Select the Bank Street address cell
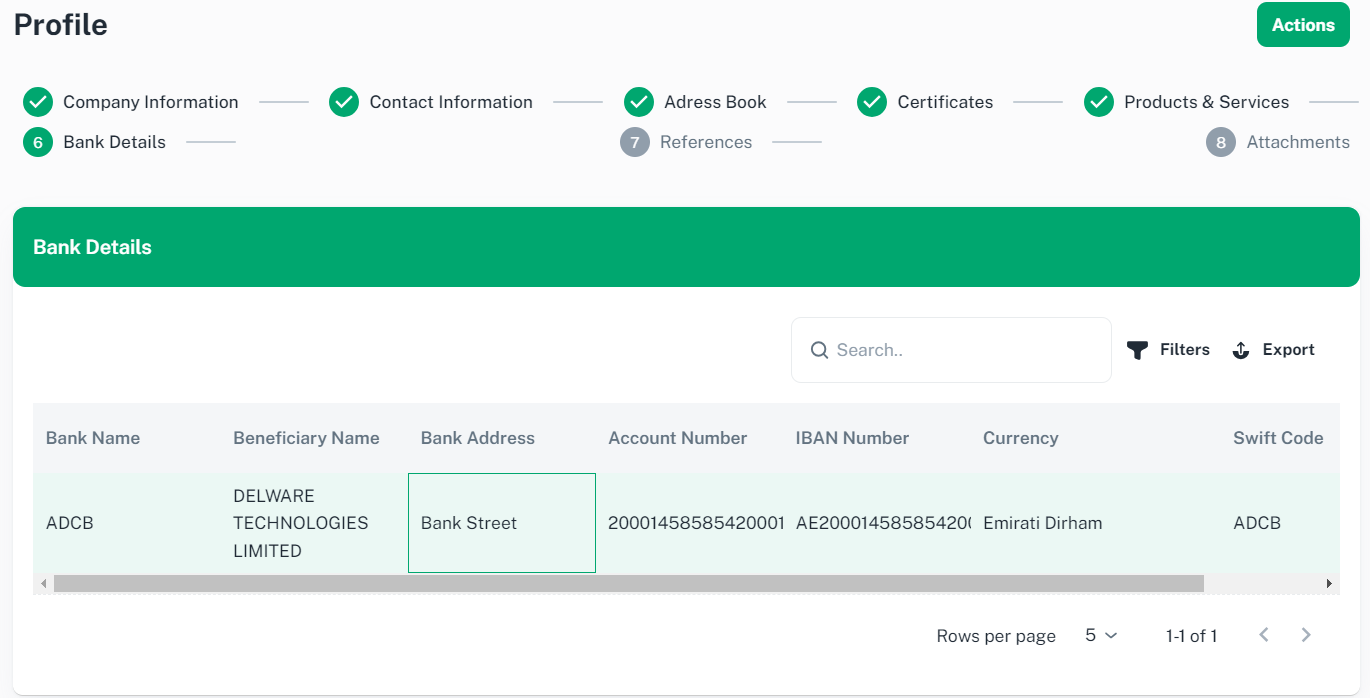This screenshot has height=698, width=1370. (x=501, y=523)
